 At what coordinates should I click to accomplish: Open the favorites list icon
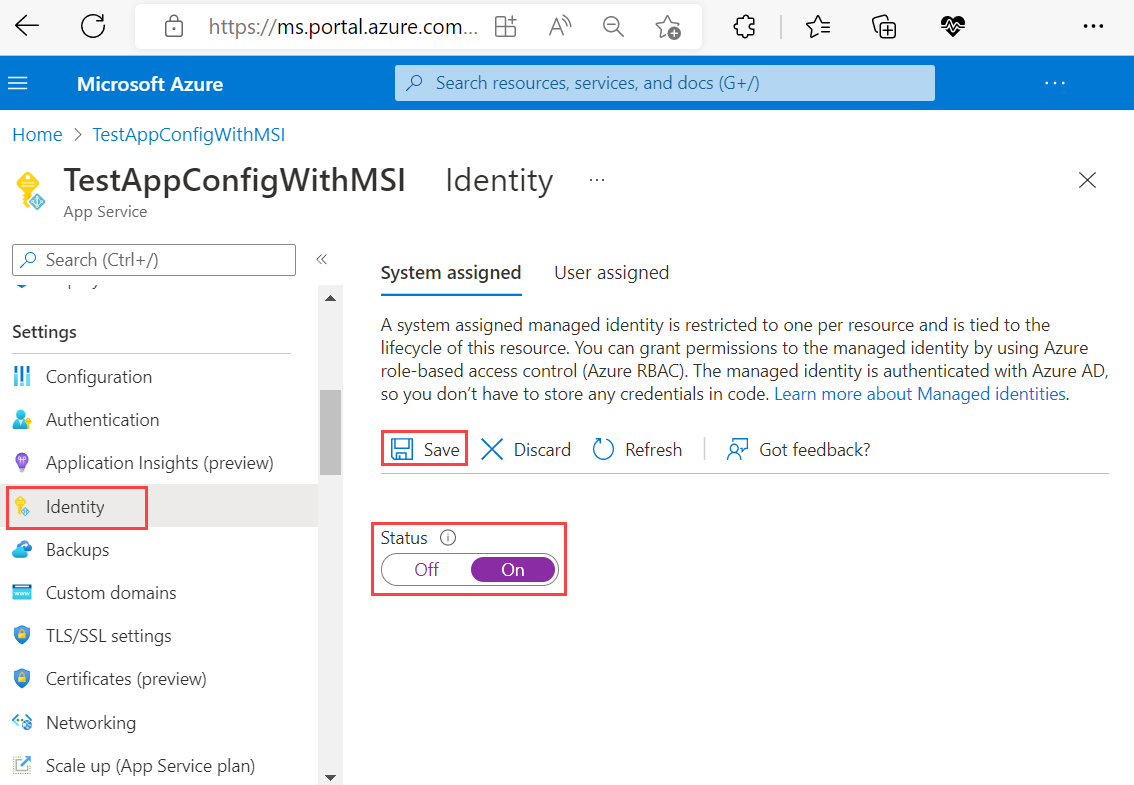(817, 27)
